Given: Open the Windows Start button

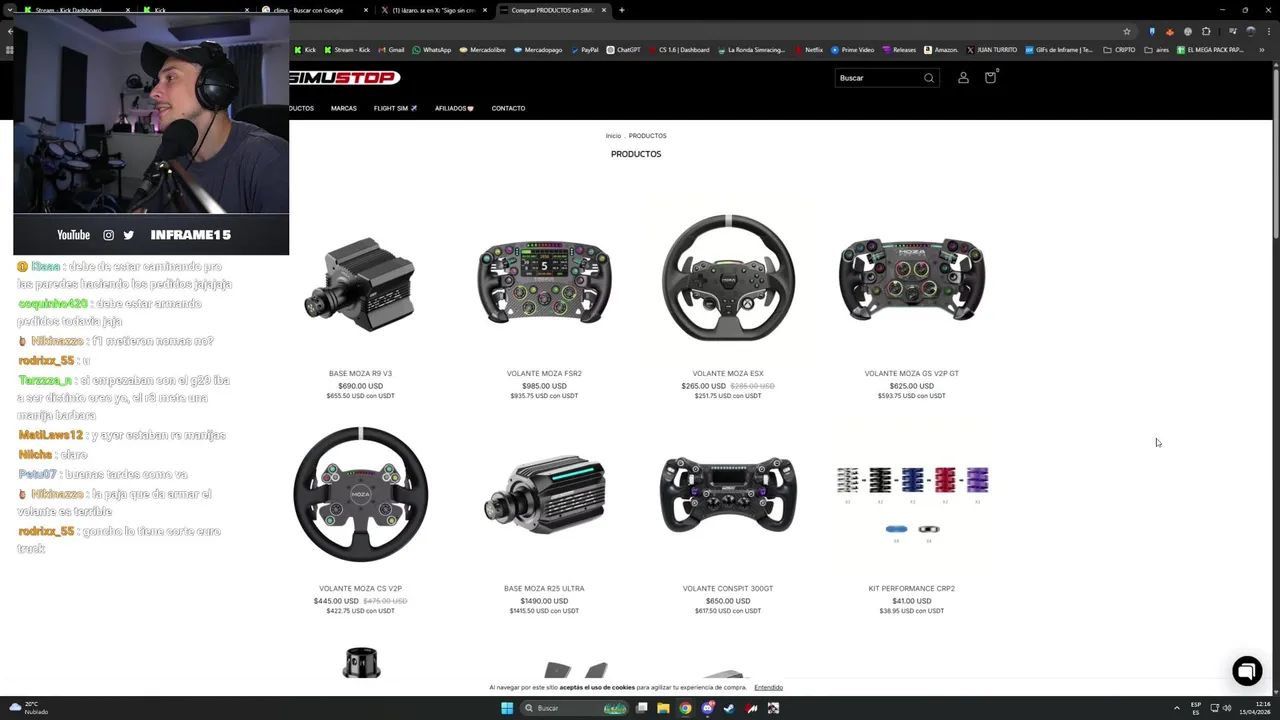Looking at the screenshot, I should 507,708.
